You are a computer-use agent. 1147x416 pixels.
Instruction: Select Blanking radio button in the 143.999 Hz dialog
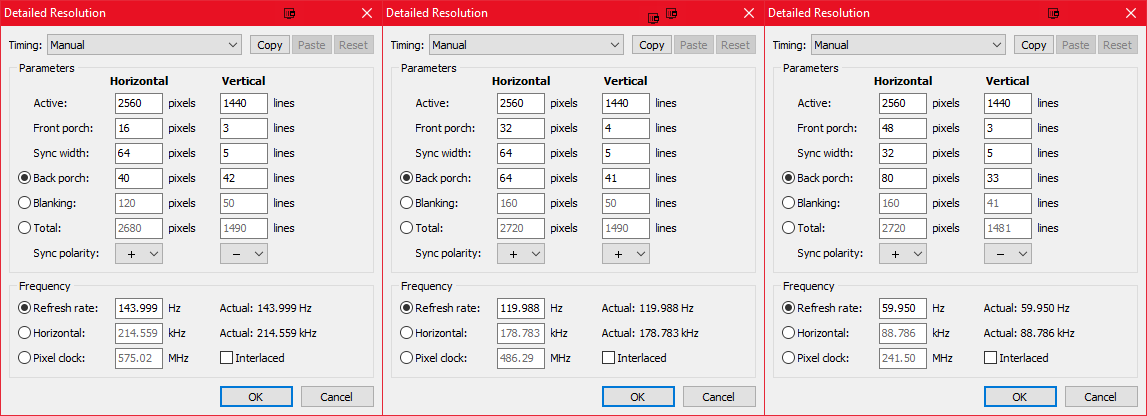click(x=25, y=203)
